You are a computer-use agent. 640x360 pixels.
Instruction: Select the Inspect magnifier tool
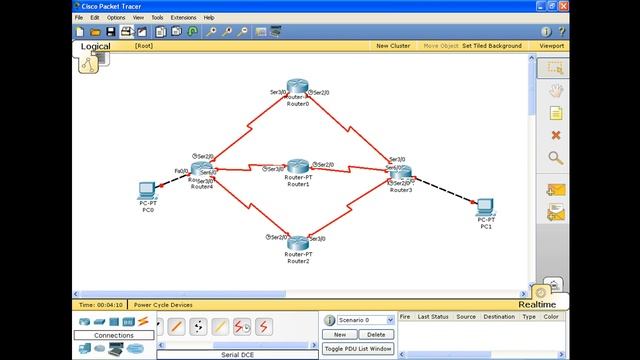[556, 158]
